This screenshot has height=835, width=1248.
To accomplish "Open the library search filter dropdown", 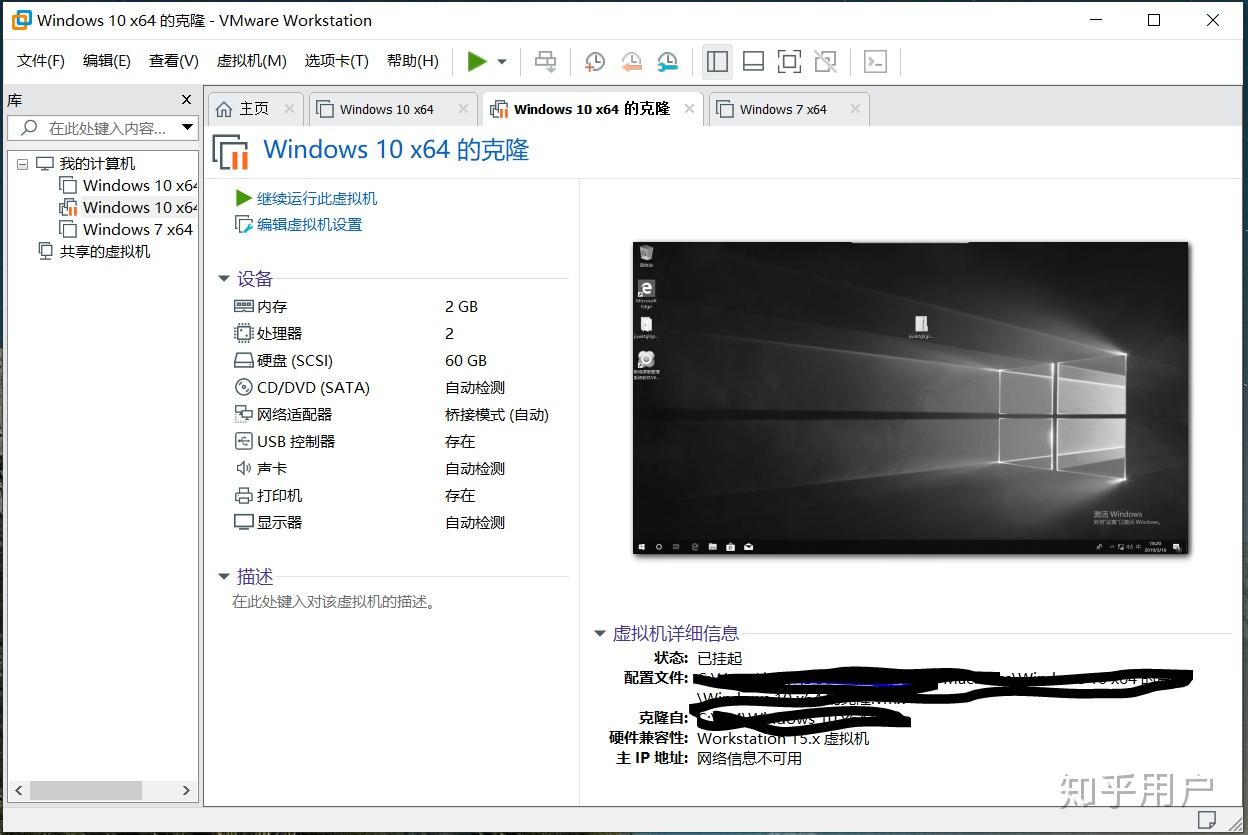I will coord(187,128).
